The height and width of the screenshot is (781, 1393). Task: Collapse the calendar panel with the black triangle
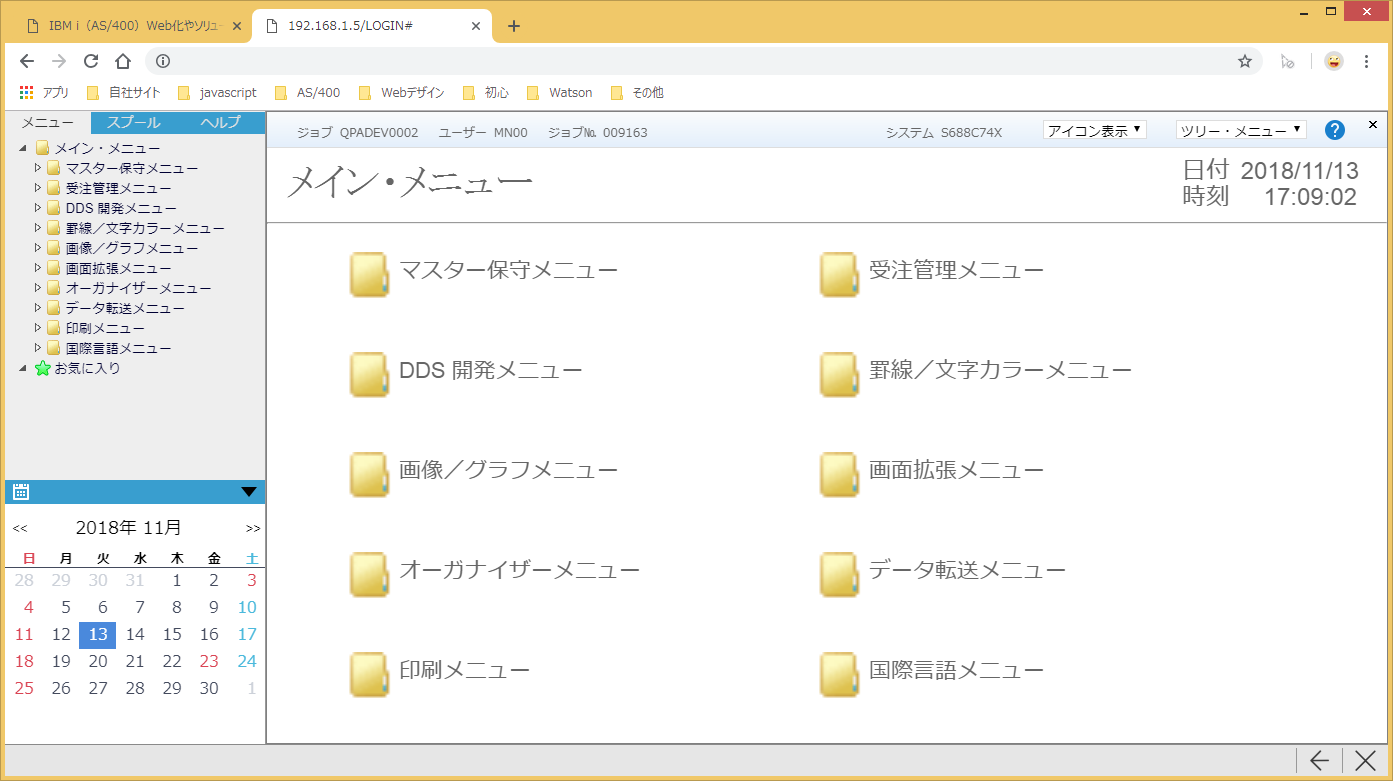(249, 491)
